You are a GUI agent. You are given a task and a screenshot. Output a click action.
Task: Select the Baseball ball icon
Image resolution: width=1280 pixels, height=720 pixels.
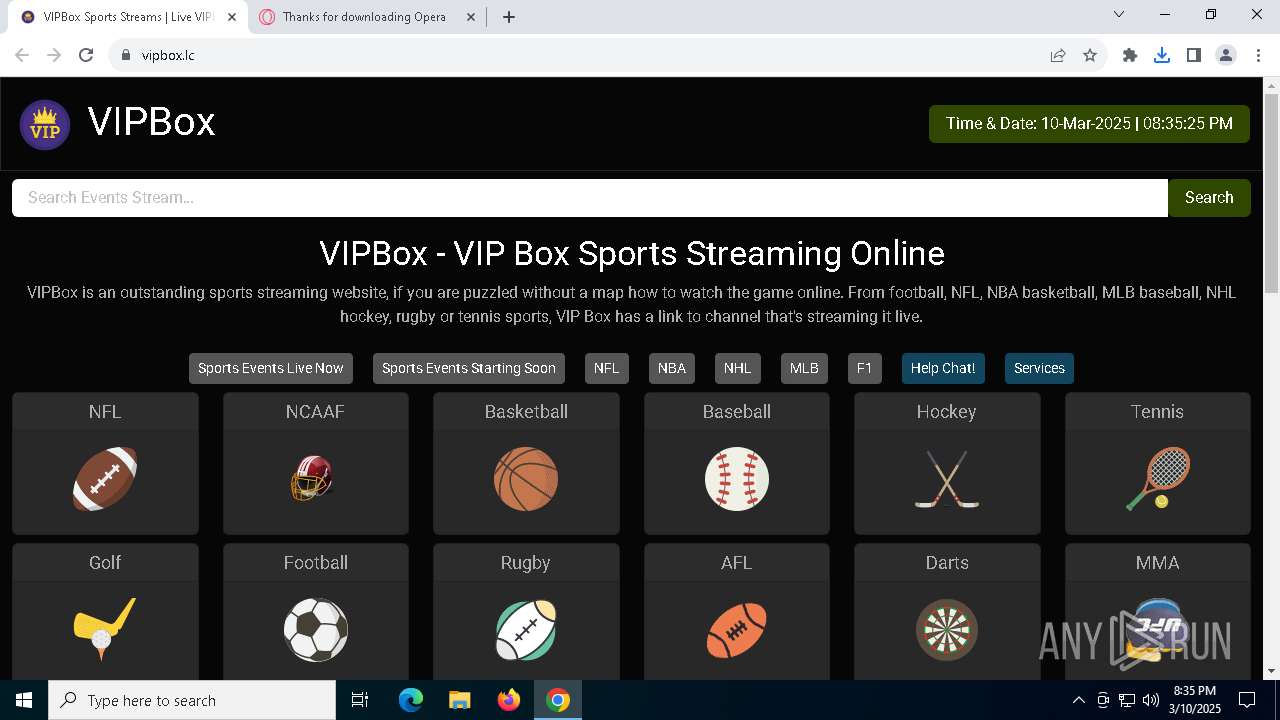[x=737, y=479]
